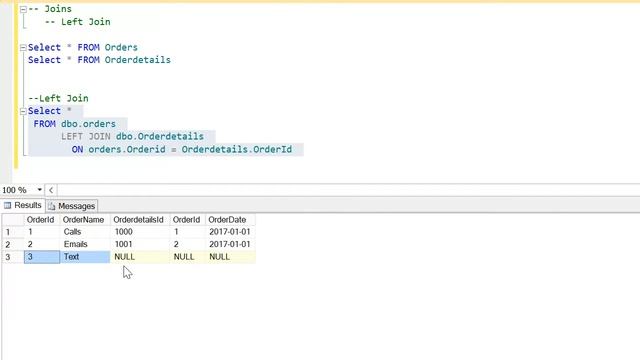The width and height of the screenshot is (640, 360).
Task: Click the Messages tab icon
Action: click(x=51, y=206)
